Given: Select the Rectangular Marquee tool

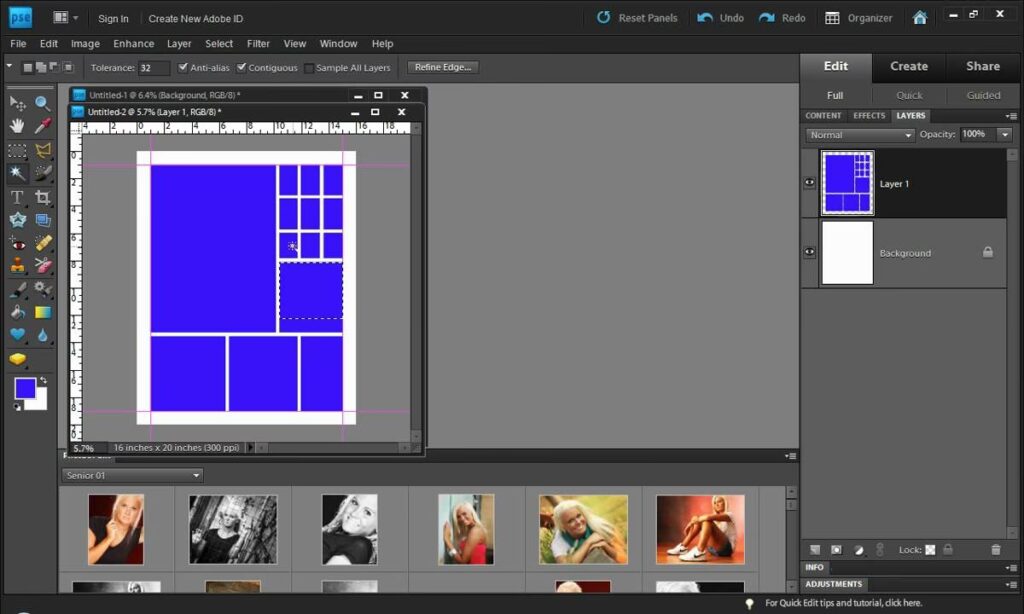Looking at the screenshot, I should click(x=17, y=150).
